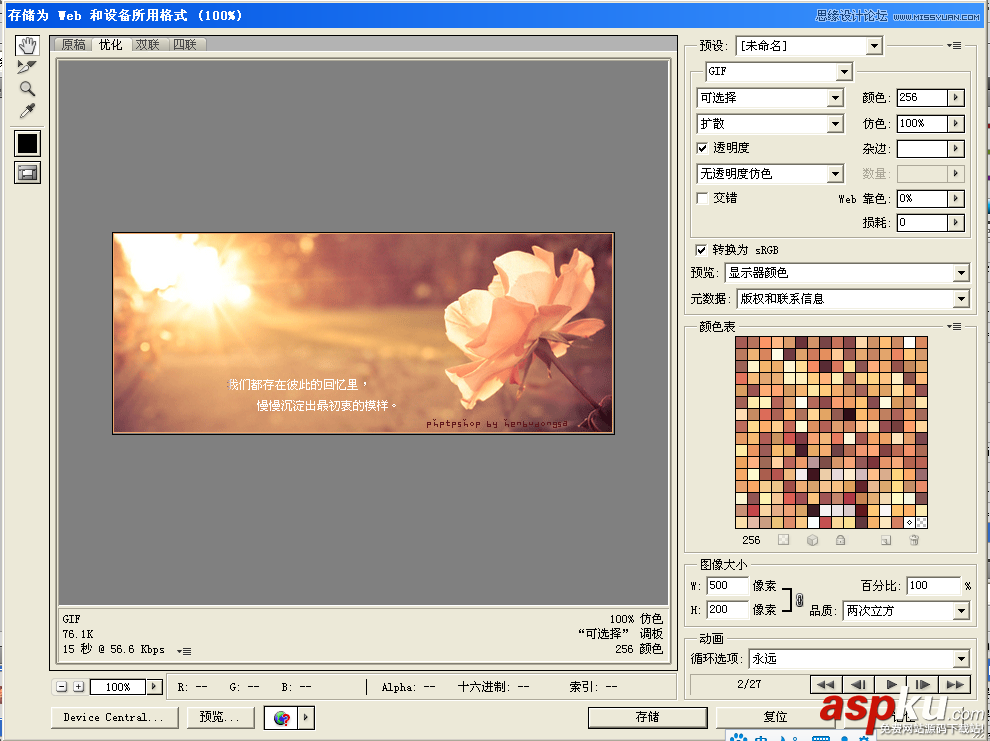Click the black eyedropper color swatch

pos(26,143)
